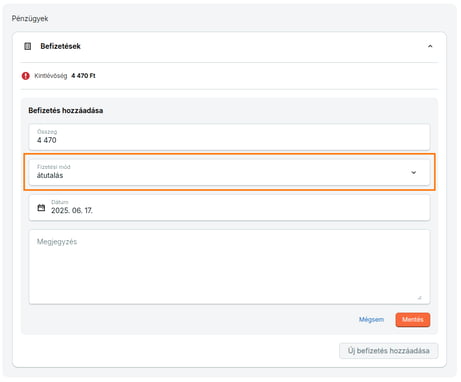Save the payment with Mentés button
Image resolution: width=461 pixels, height=382 pixels.
[413, 320]
